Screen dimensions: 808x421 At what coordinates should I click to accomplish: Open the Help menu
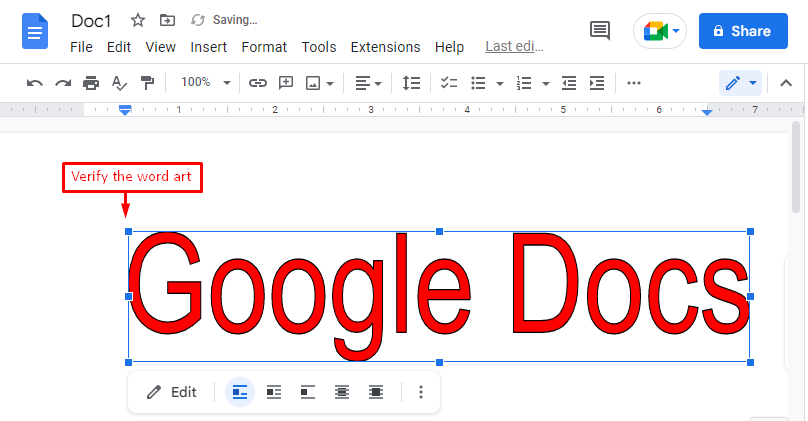(449, 47)
